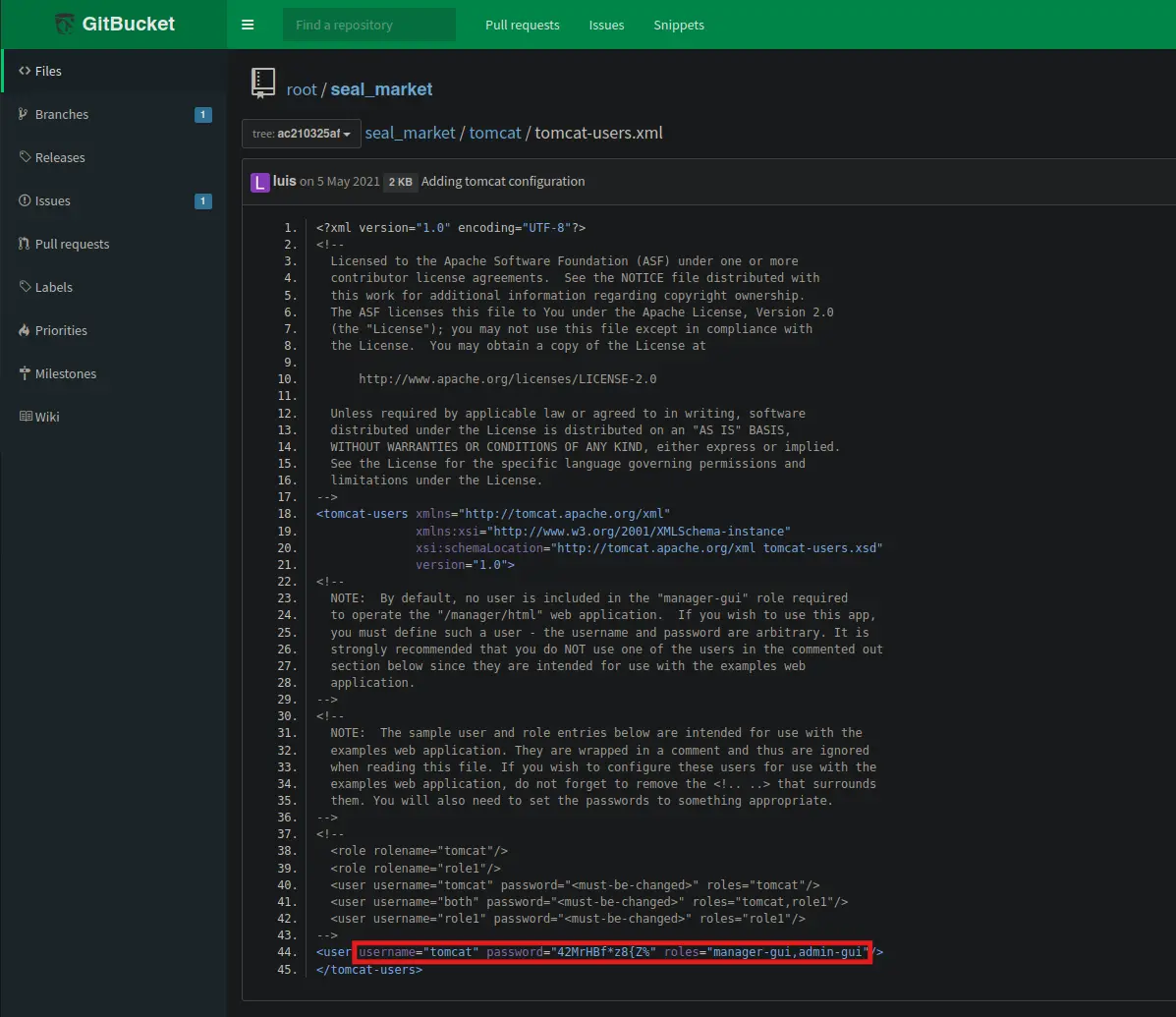Viewport: 1176px width, 1017px height.
Task: Open the tree ac210325af branch dropdown
Action: pyautogui.click(x=301, y=134)
